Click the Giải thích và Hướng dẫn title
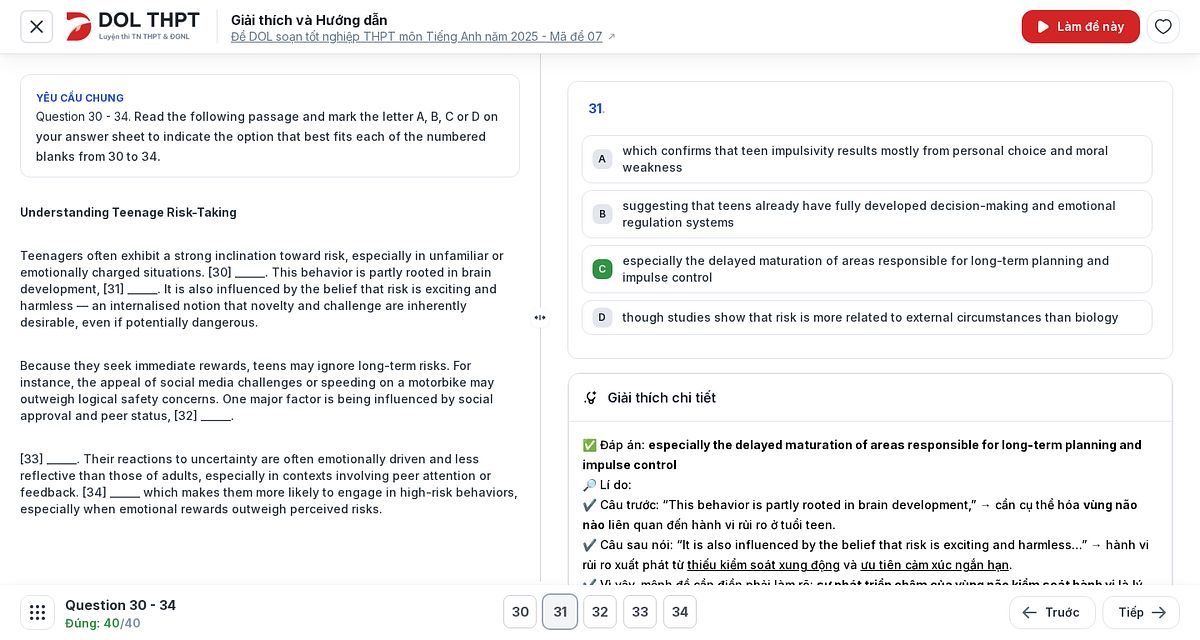Image resolution: width=1200 pixels, height=640 pixels. [309, 20]
